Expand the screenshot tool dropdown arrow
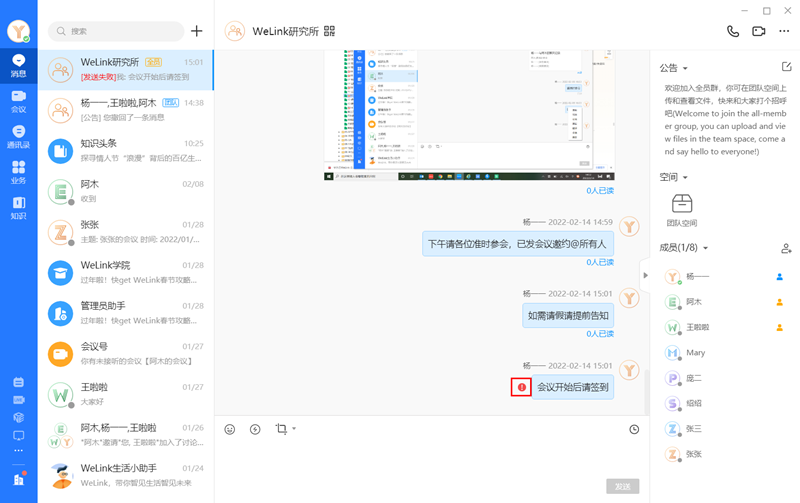The width and height of the screenshot is (800, 503). point(294,429)
